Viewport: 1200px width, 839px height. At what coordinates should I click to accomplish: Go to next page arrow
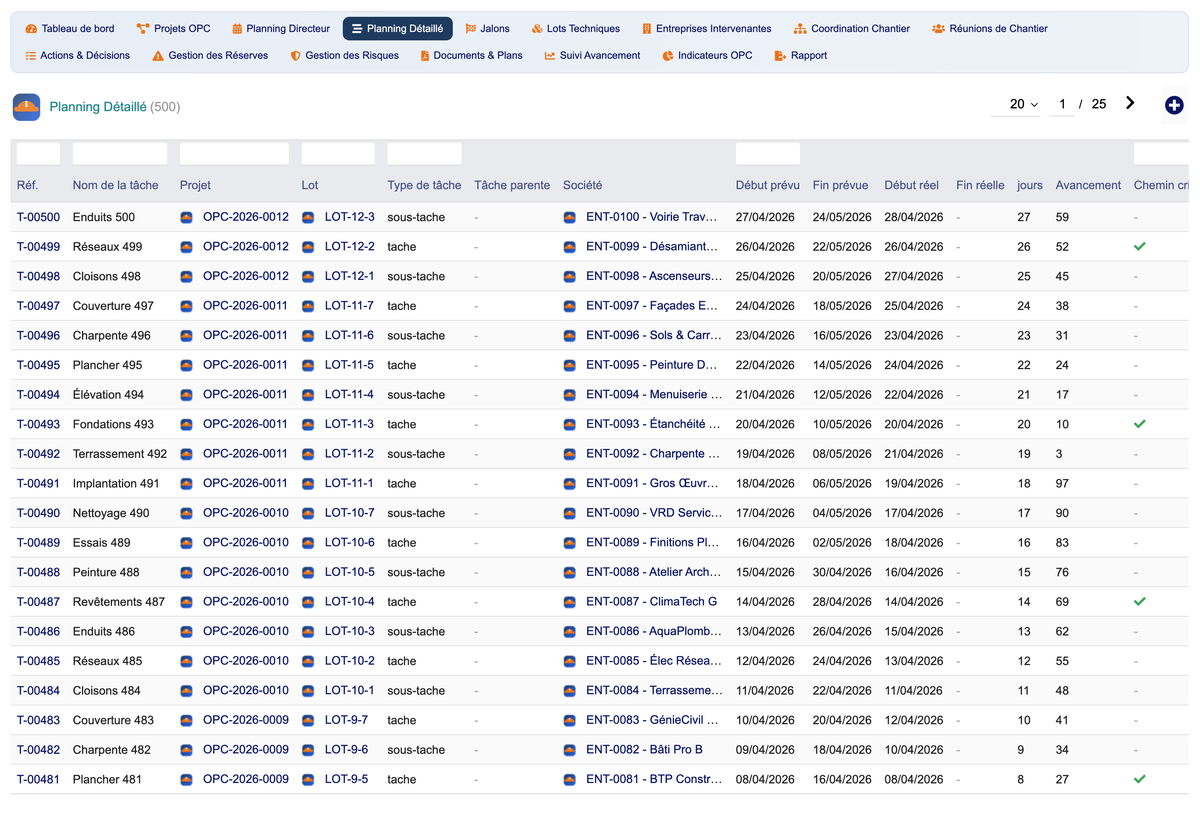(1130, 103)
